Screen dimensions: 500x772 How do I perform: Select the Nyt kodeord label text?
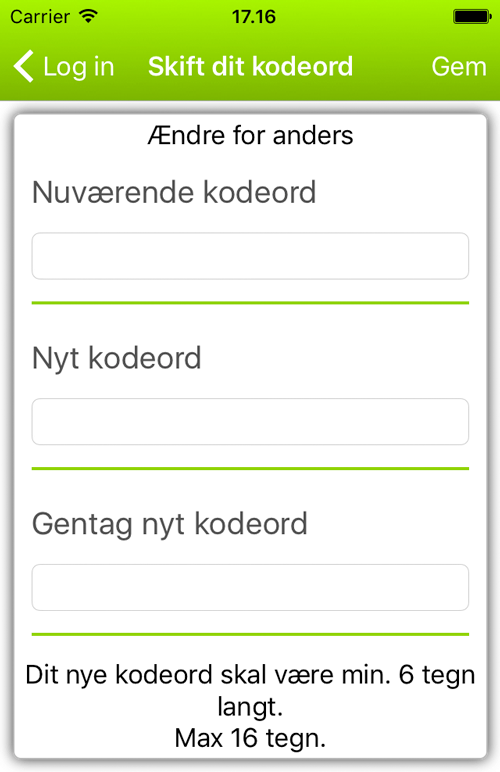point(117,359)
